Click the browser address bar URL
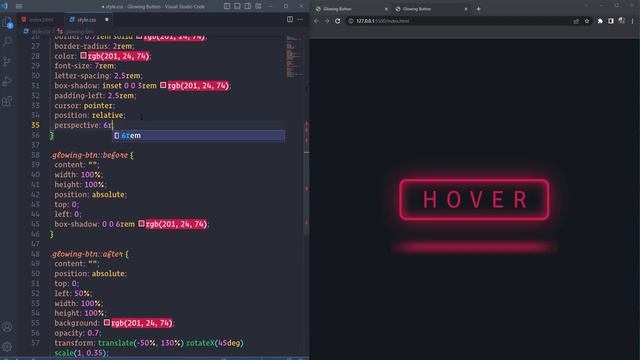The width and height of the screenshot is (640, 360). click(382, 21)
